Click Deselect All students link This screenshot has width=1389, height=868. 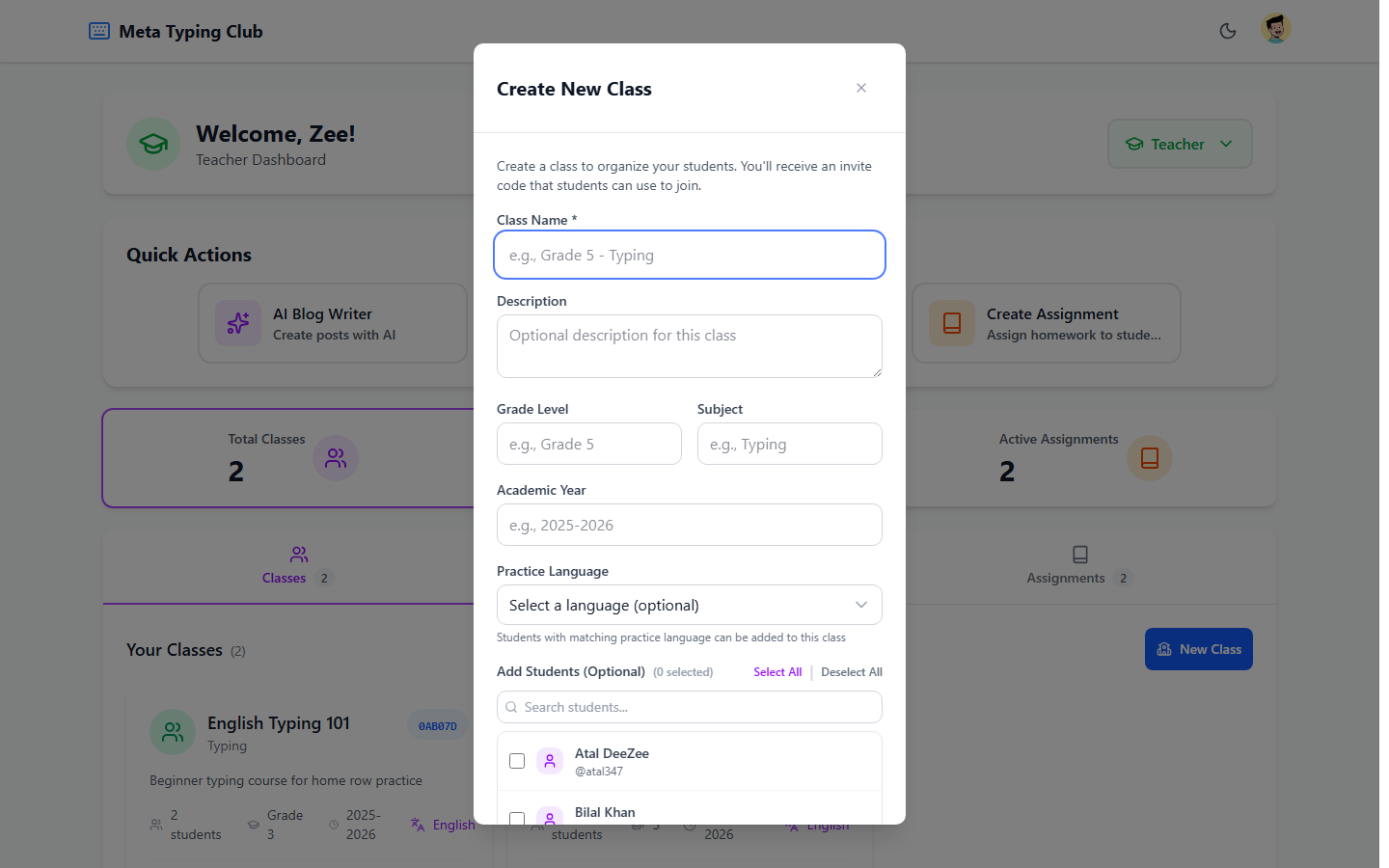852,672
